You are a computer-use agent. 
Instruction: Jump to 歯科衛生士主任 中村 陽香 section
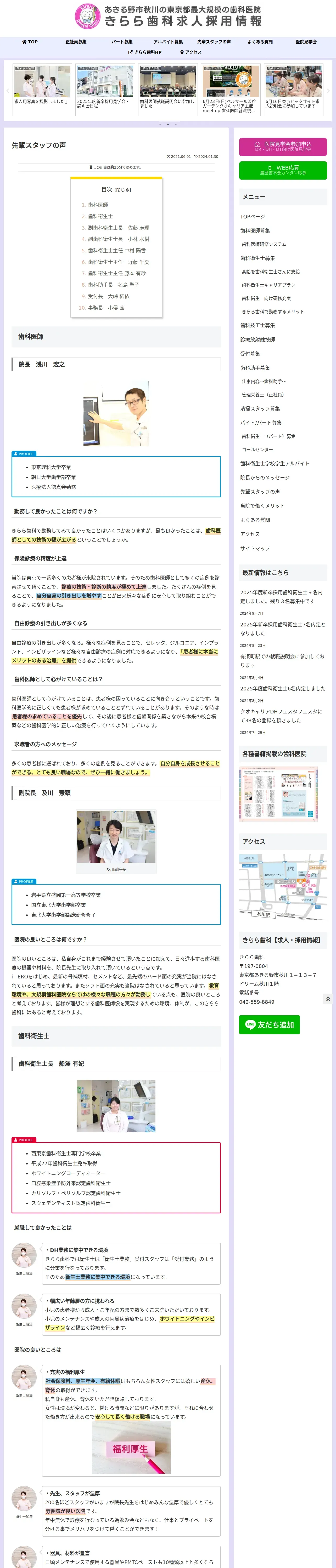pyautogui.click(x=116, y=251)
